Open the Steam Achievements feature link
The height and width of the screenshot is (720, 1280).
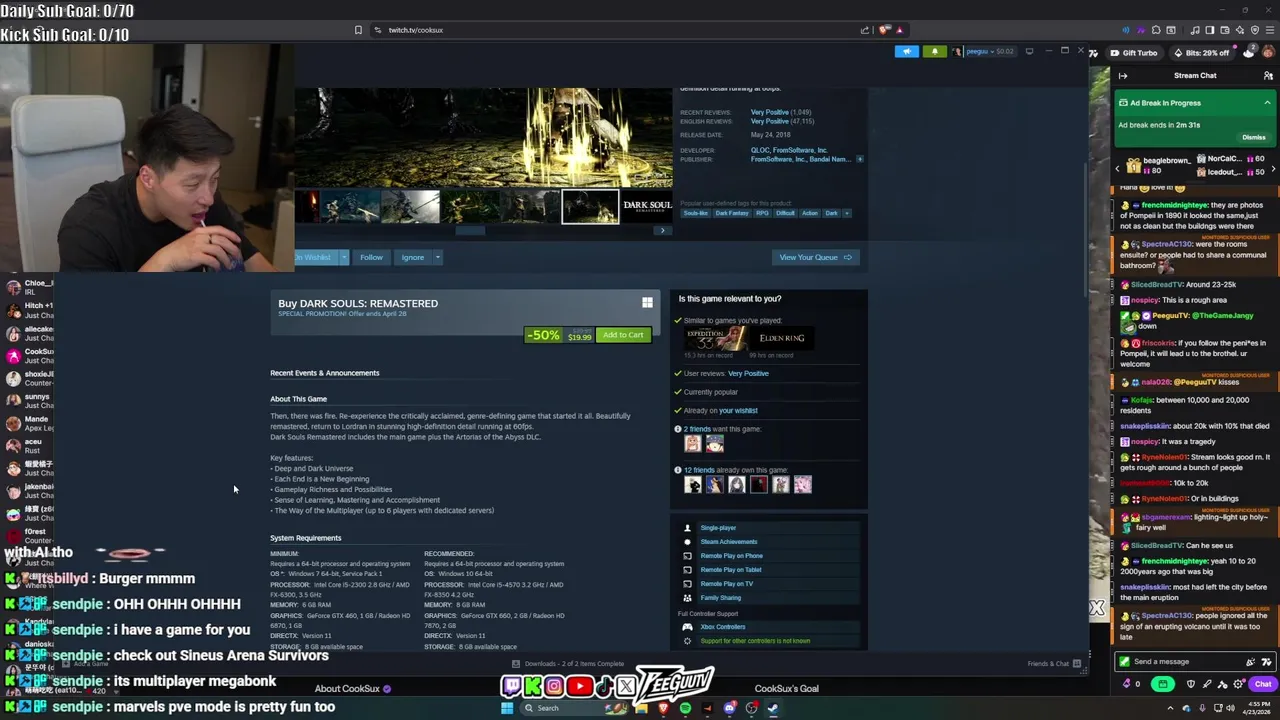point(728,542)
